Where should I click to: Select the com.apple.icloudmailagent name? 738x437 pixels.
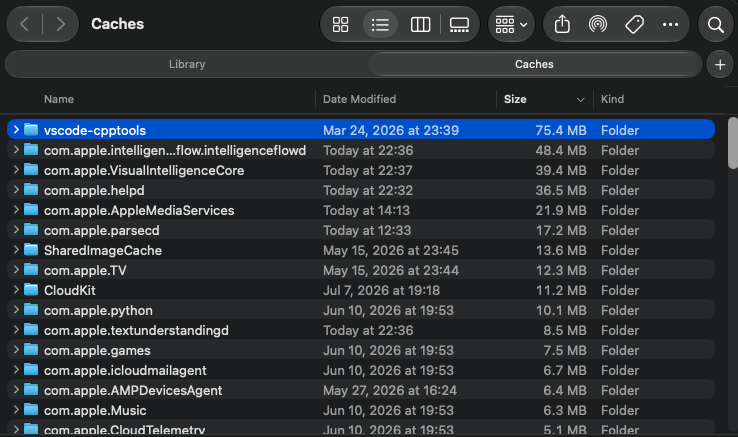point(125,371)
